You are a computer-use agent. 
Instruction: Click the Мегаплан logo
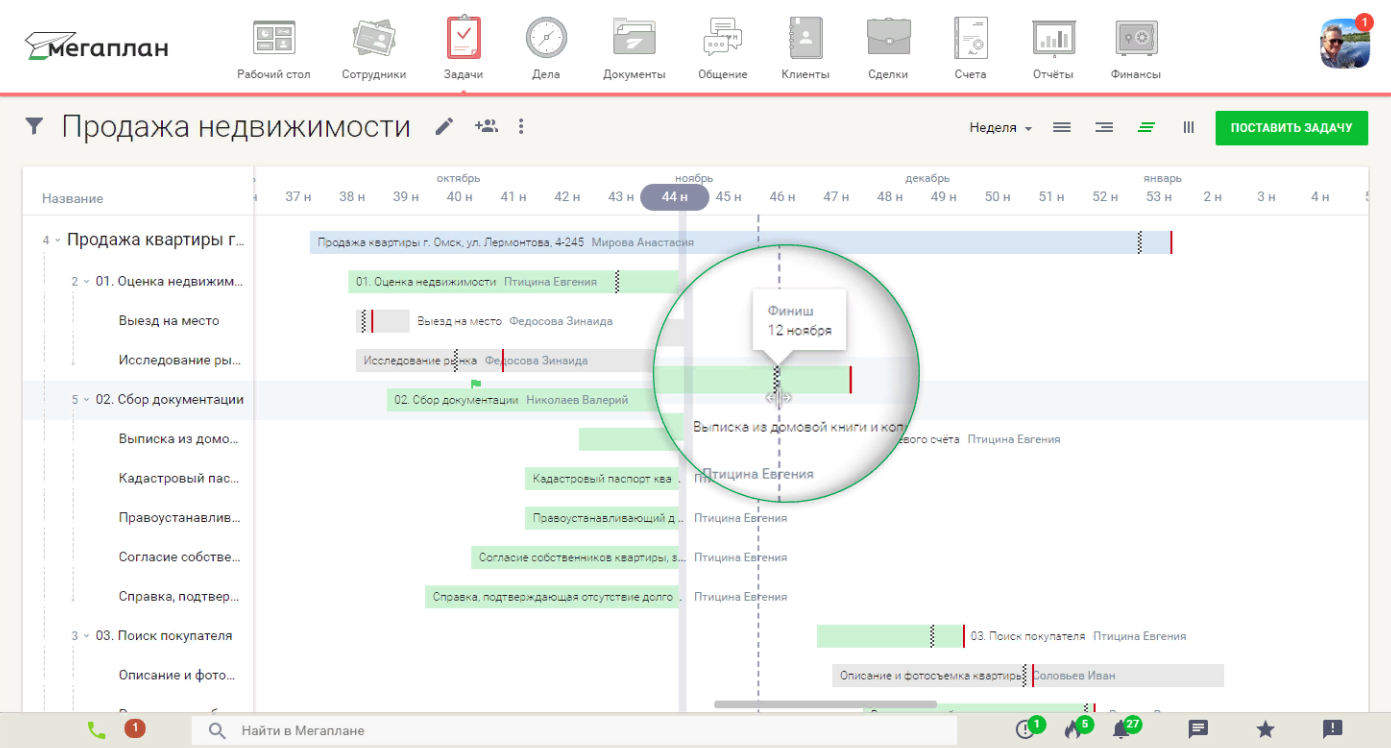tap(96, 46)
